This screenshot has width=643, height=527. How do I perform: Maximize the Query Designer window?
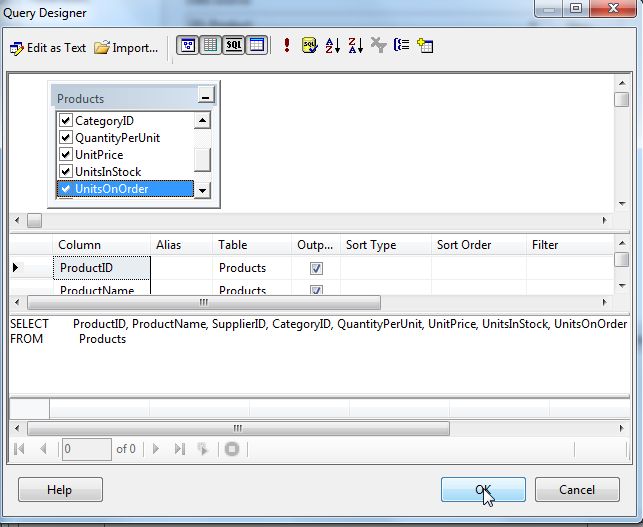[576, 8]
